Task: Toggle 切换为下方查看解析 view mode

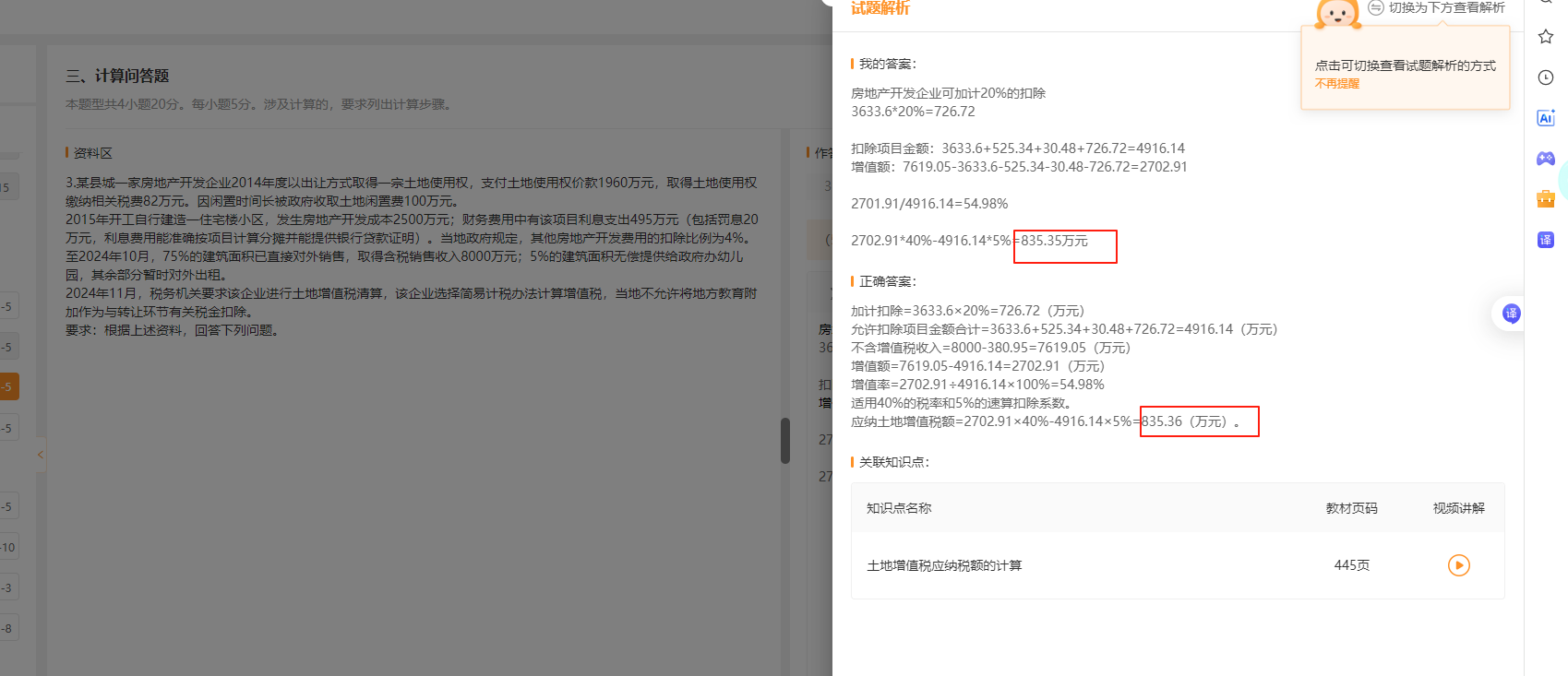Action: pos(1437,7)
